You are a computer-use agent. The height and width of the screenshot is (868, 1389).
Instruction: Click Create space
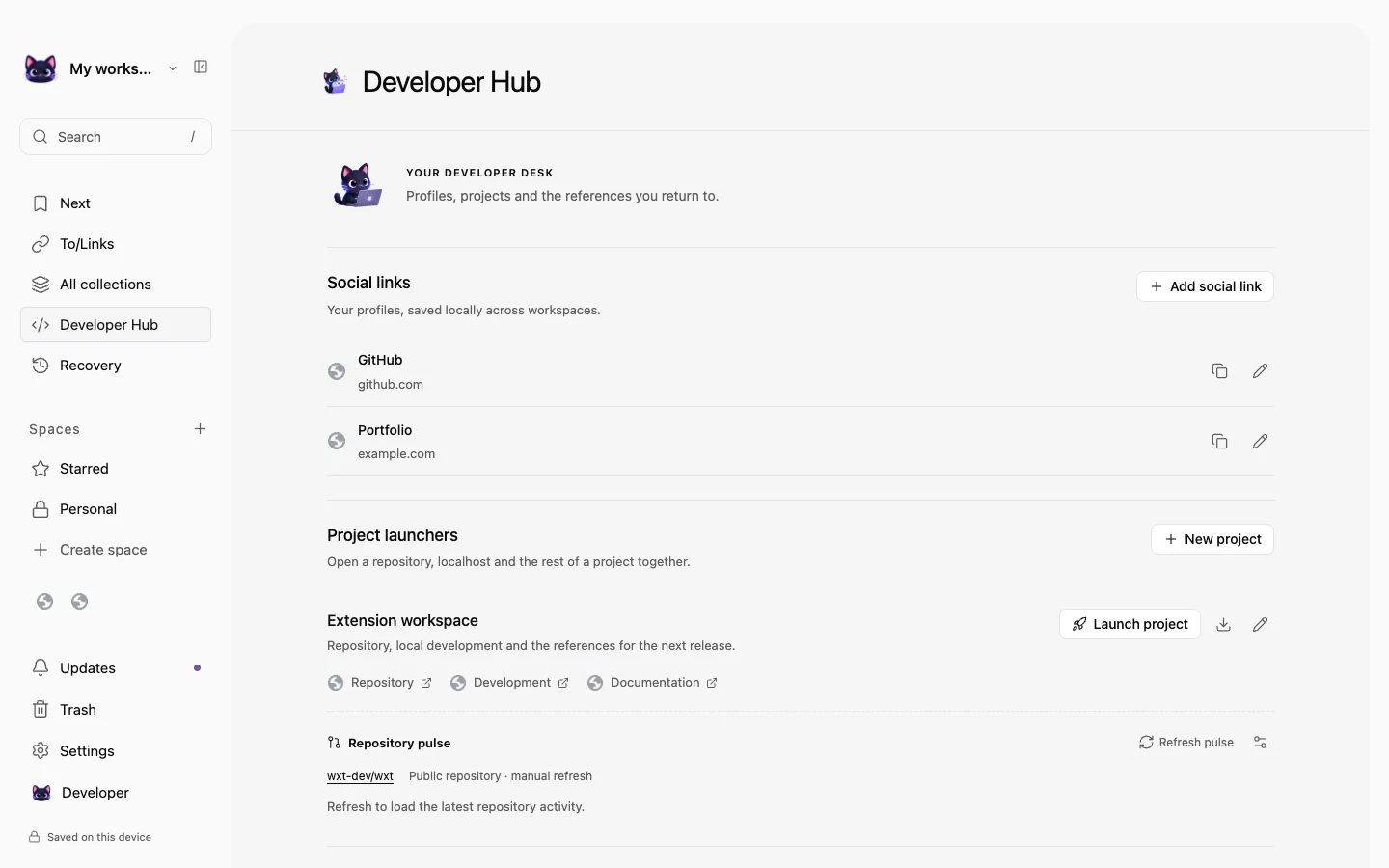click(x=116, y=550)
